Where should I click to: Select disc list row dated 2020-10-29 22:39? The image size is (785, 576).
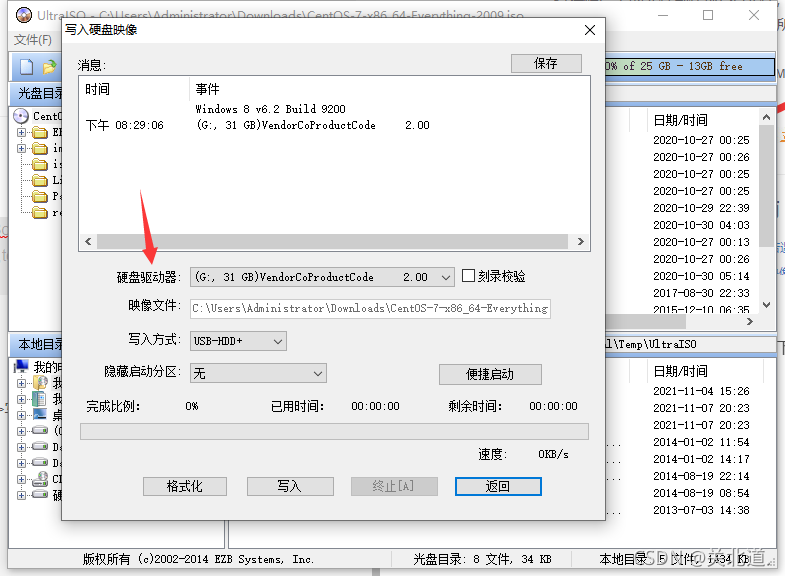(701, 208)
